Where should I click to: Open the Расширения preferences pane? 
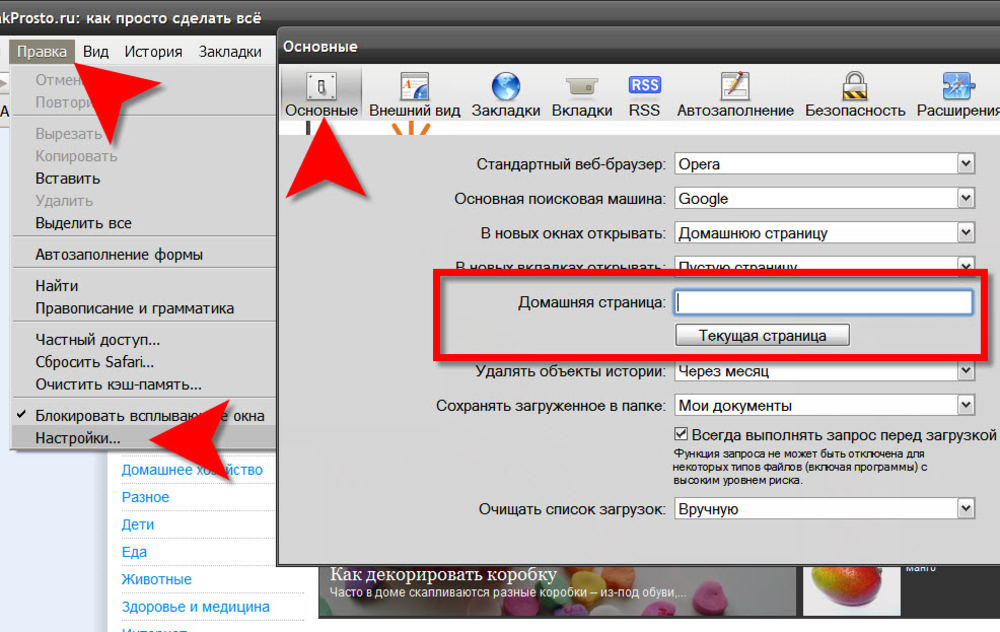[958, 94]
